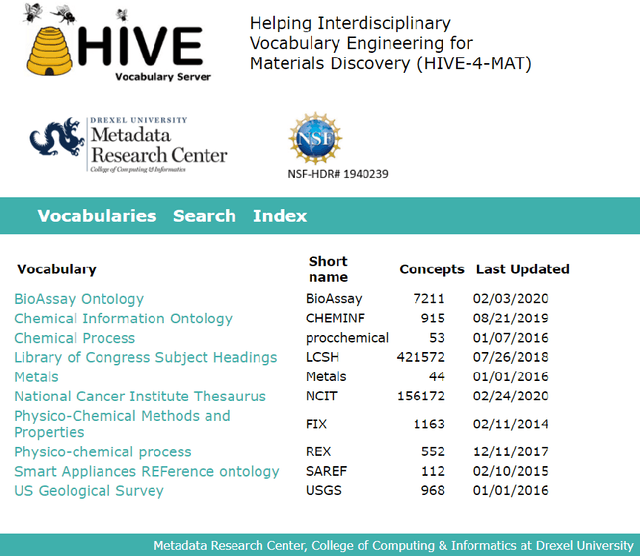640x556 pixels.
Task: Open the US Geological Survey link
Action: tap(89, 491)
